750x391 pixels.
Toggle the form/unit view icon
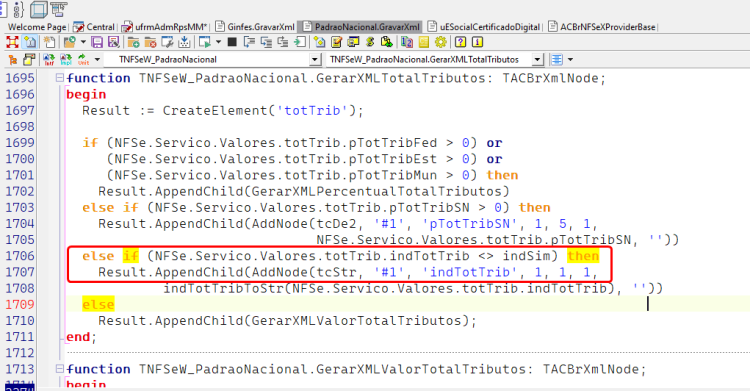click(x=30, y=42)
